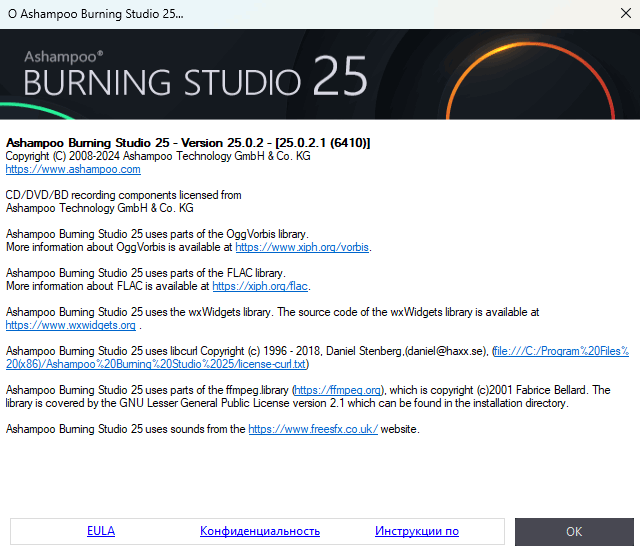Click the libcurl Daniel Stenberg copyright text
This screenshot has width=640, height=554.
point(247,351)
